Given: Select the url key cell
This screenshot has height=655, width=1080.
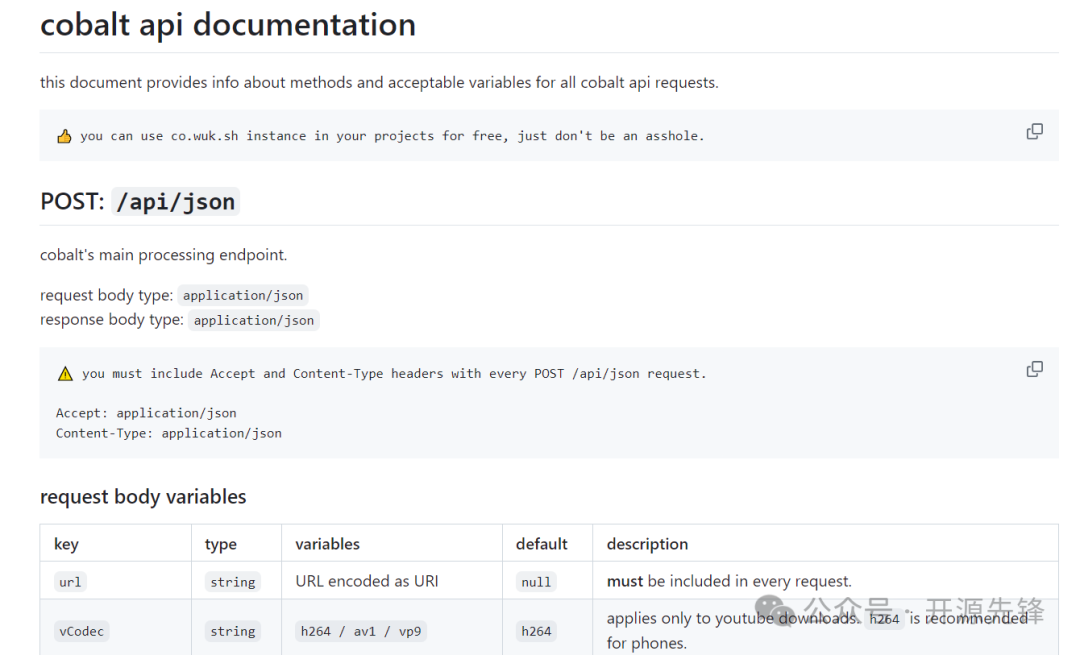Looking at the screenshot, I should coord(70,582).
